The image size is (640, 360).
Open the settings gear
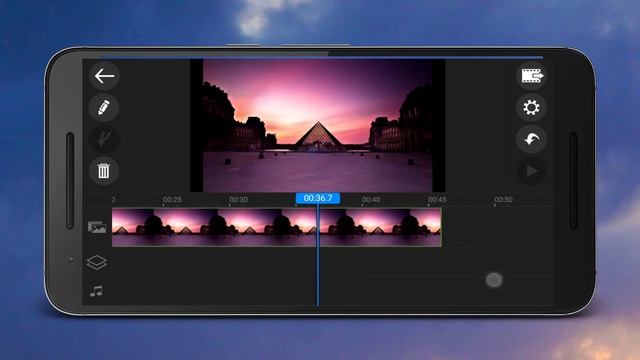pyautogui.click(x=531, y=108)
